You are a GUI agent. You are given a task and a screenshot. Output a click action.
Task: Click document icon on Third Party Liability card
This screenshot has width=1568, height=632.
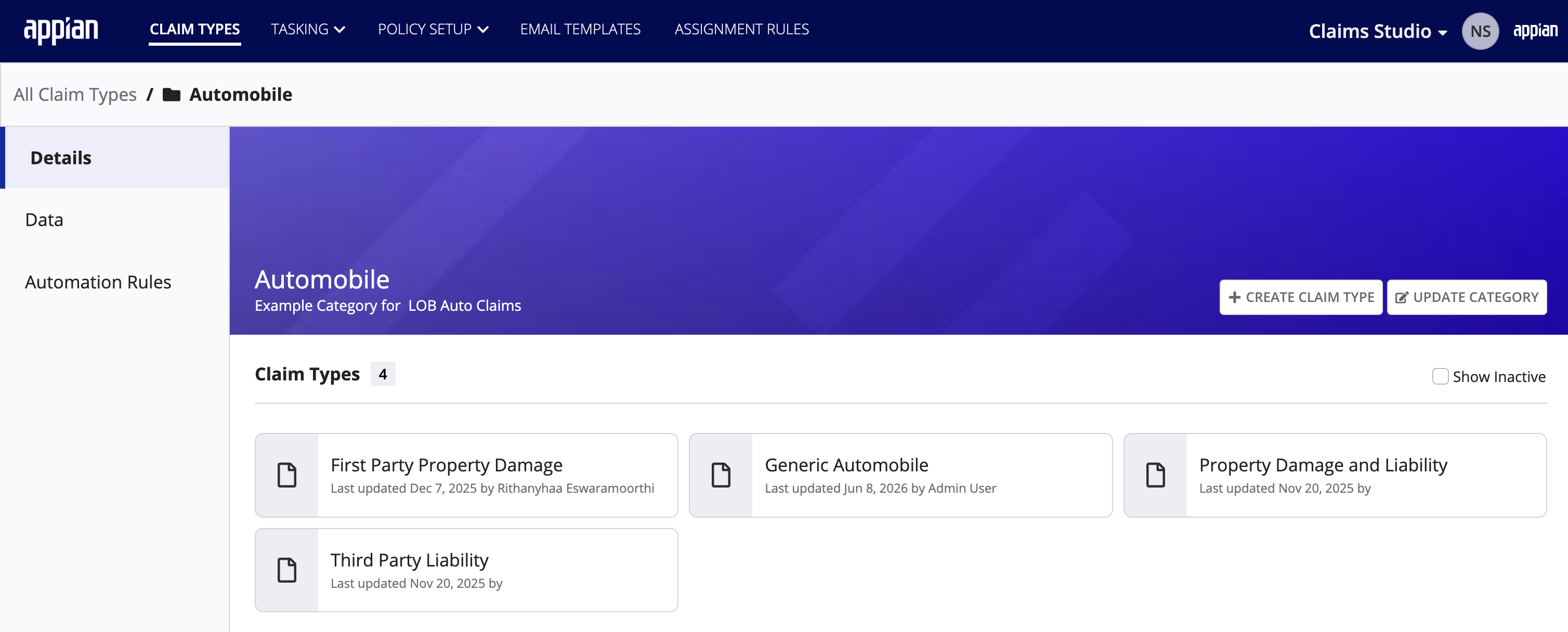click(286, 570)
